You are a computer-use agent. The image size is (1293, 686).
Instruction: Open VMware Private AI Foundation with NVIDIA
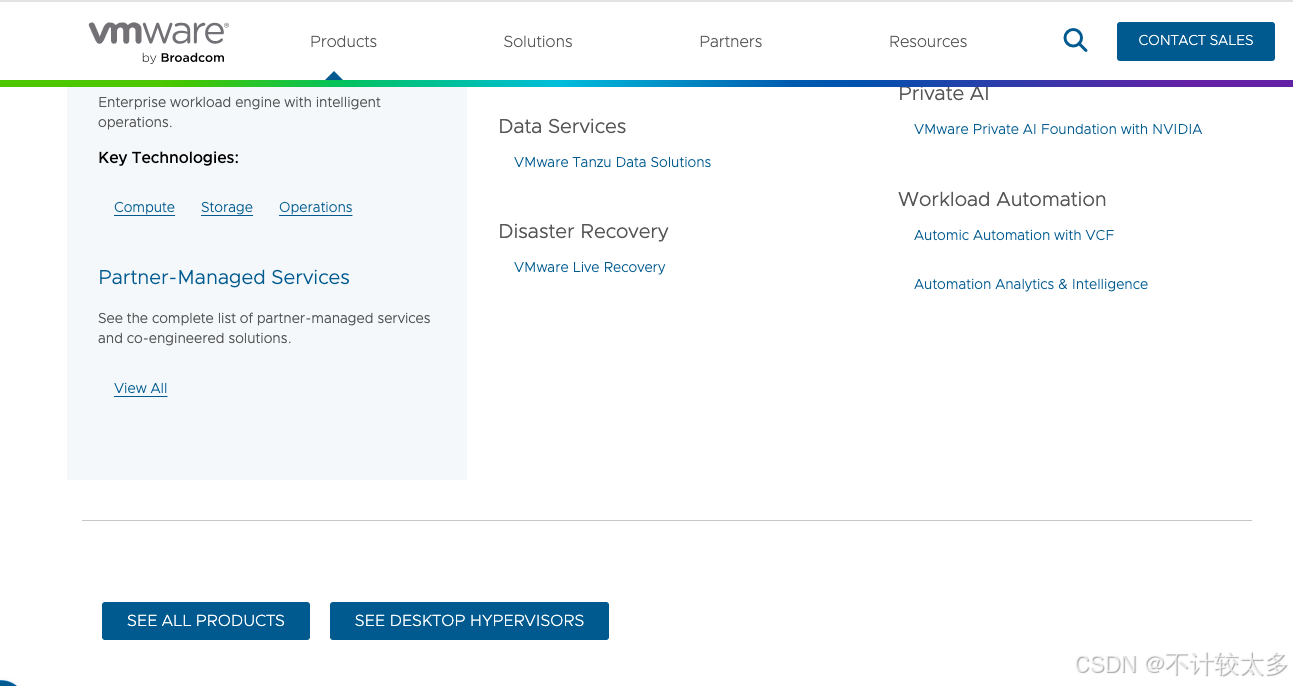[x=1058, y=129]
